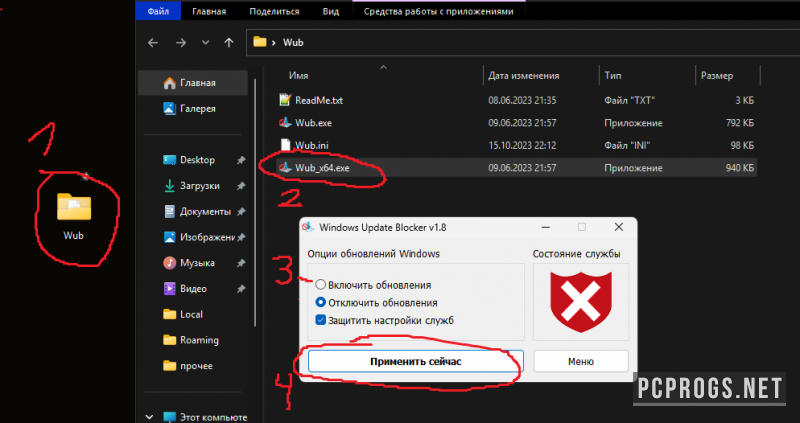This screenshot has width=800, height=423.
Task: Close the Windows Update Blocker window
Action: tap(619, 228)
